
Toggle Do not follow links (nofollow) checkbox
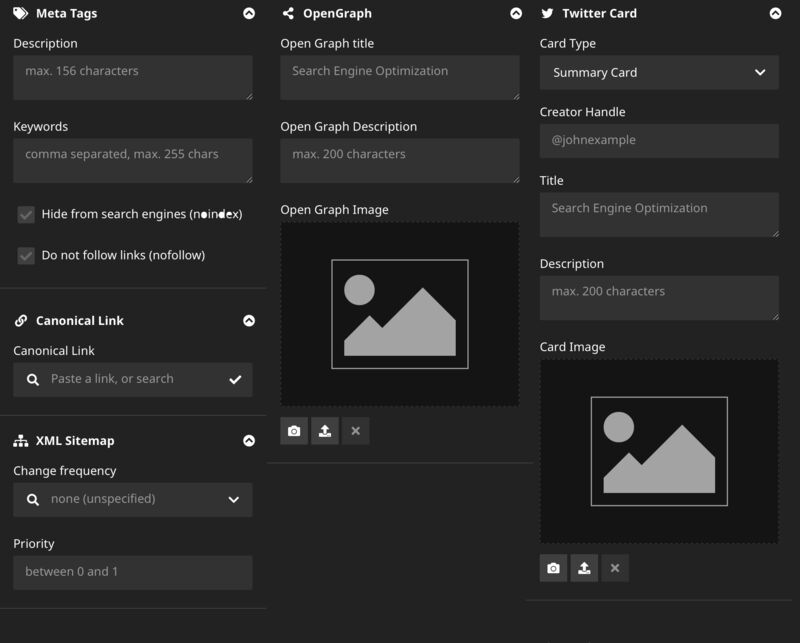26,255
